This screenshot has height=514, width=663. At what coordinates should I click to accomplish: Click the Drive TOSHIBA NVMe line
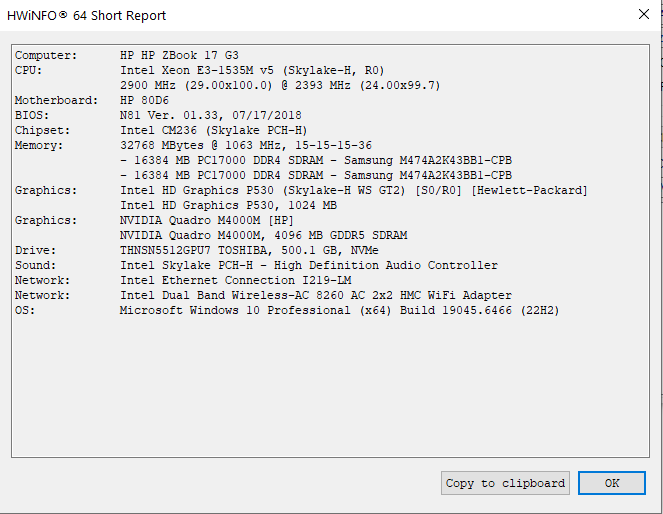(249, 250)
